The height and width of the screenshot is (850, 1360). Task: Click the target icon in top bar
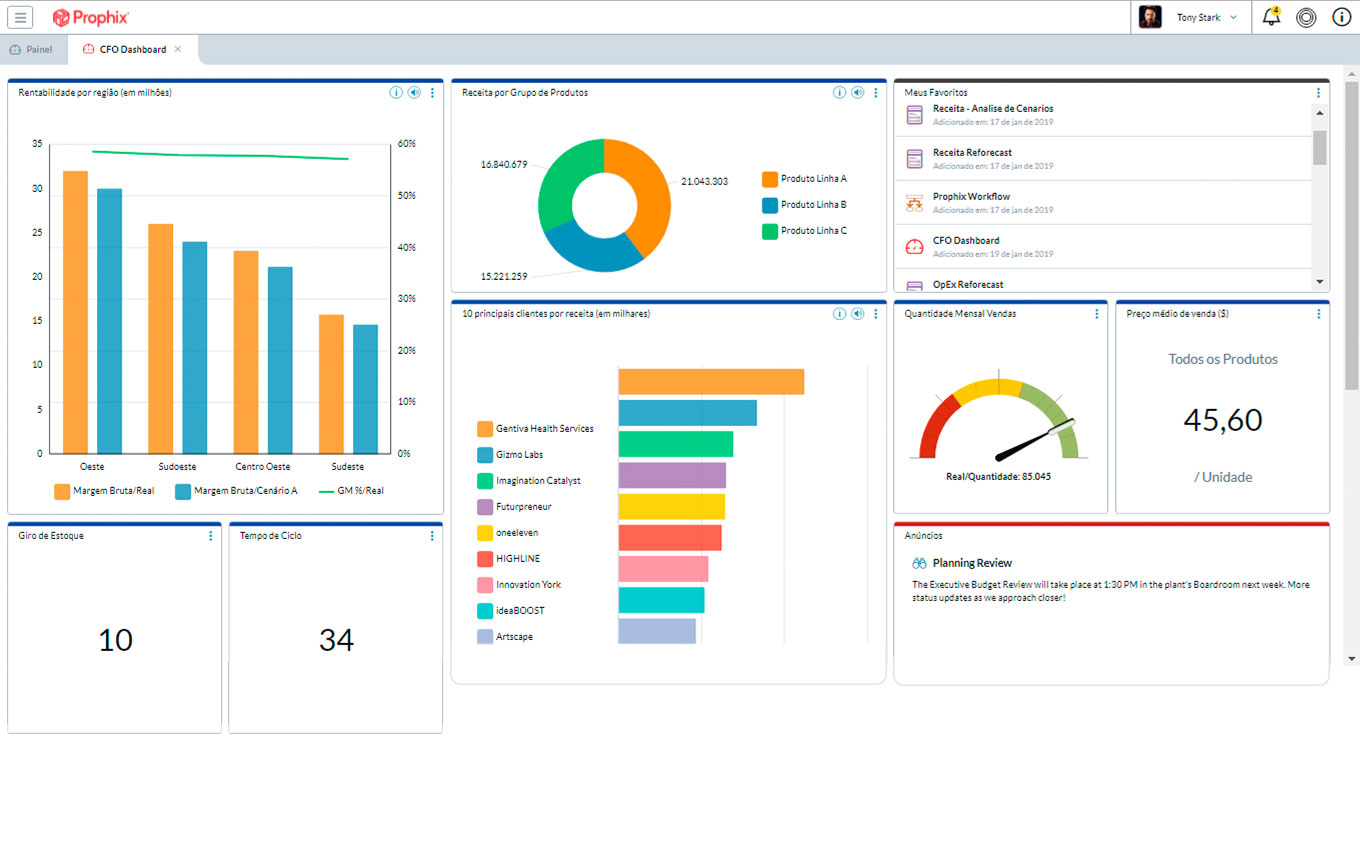1306,17
